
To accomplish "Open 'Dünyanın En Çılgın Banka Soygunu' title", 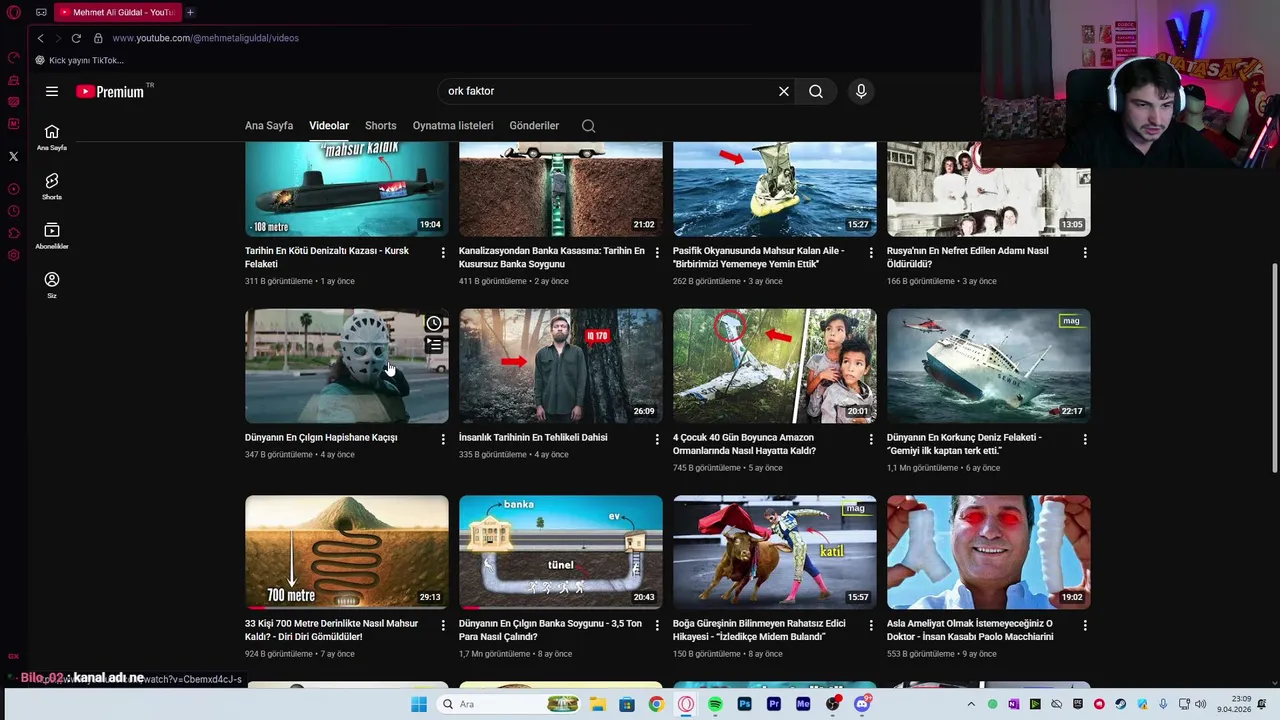I will tap(550, 630).
